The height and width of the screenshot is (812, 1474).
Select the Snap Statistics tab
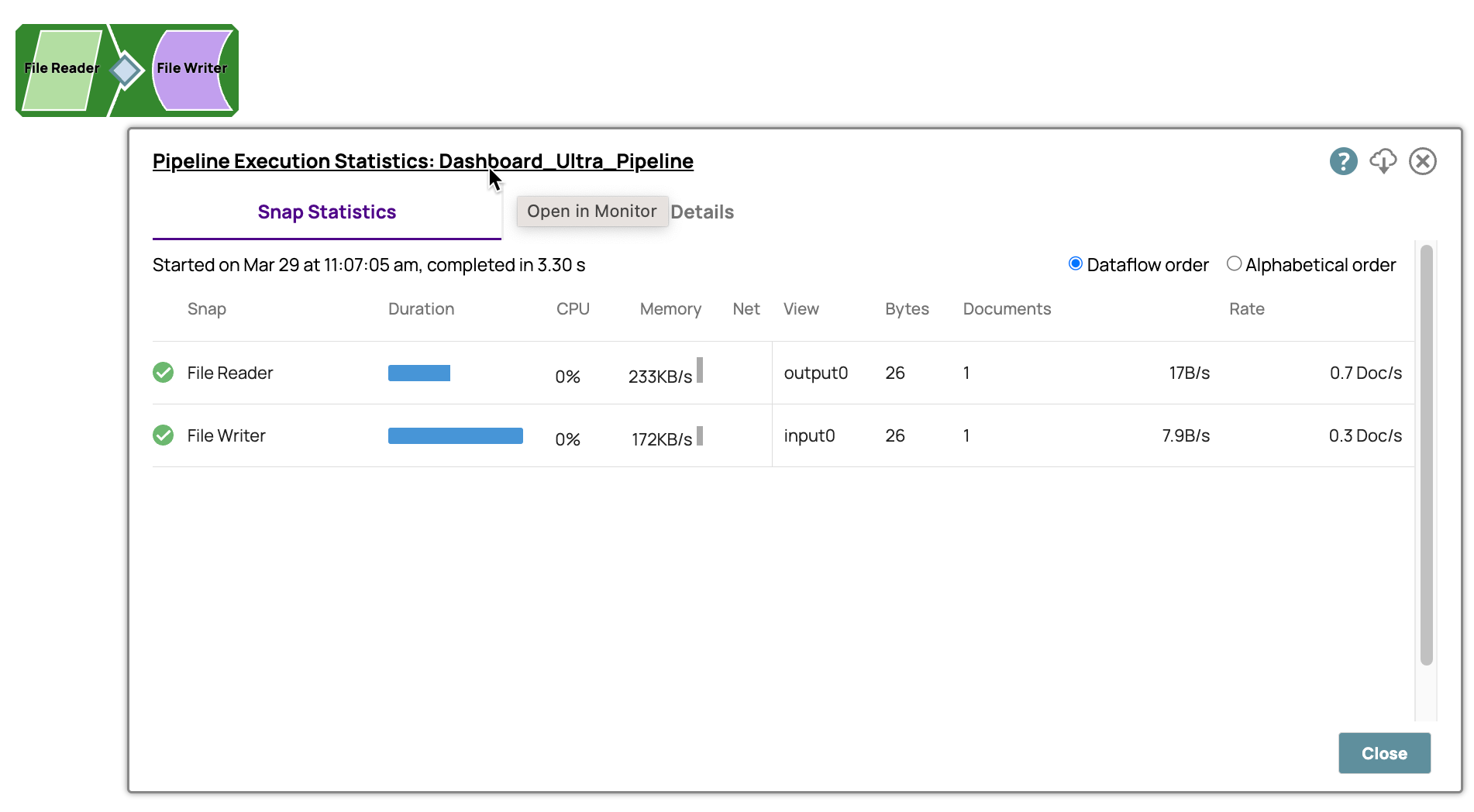[x=326, y=212]
